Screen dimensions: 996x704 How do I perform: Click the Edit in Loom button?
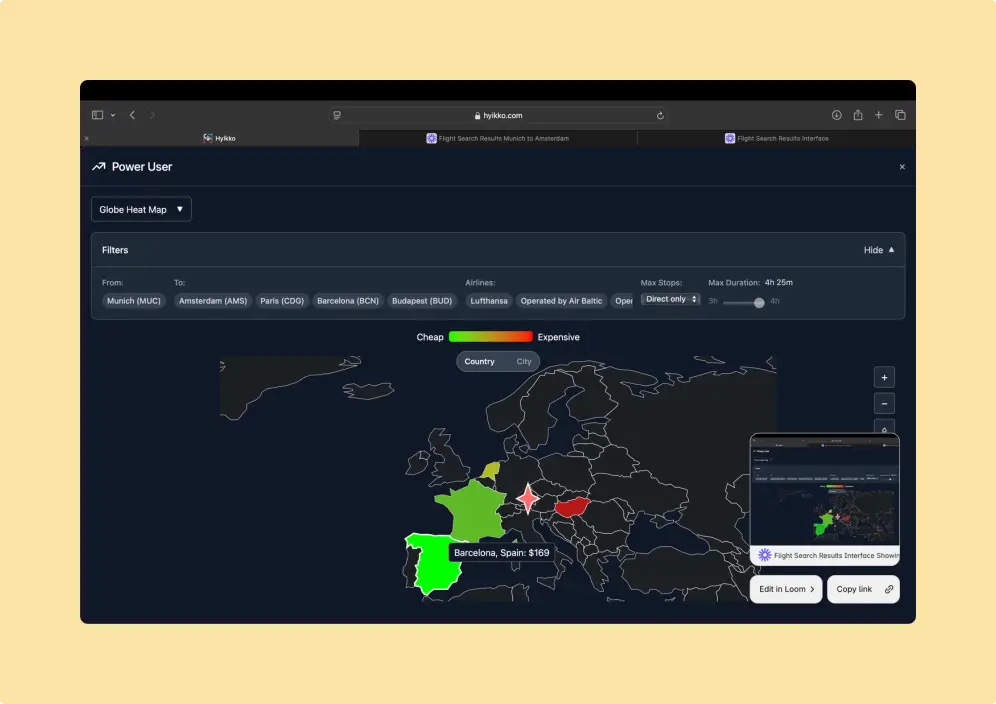(x=786, y=589)
